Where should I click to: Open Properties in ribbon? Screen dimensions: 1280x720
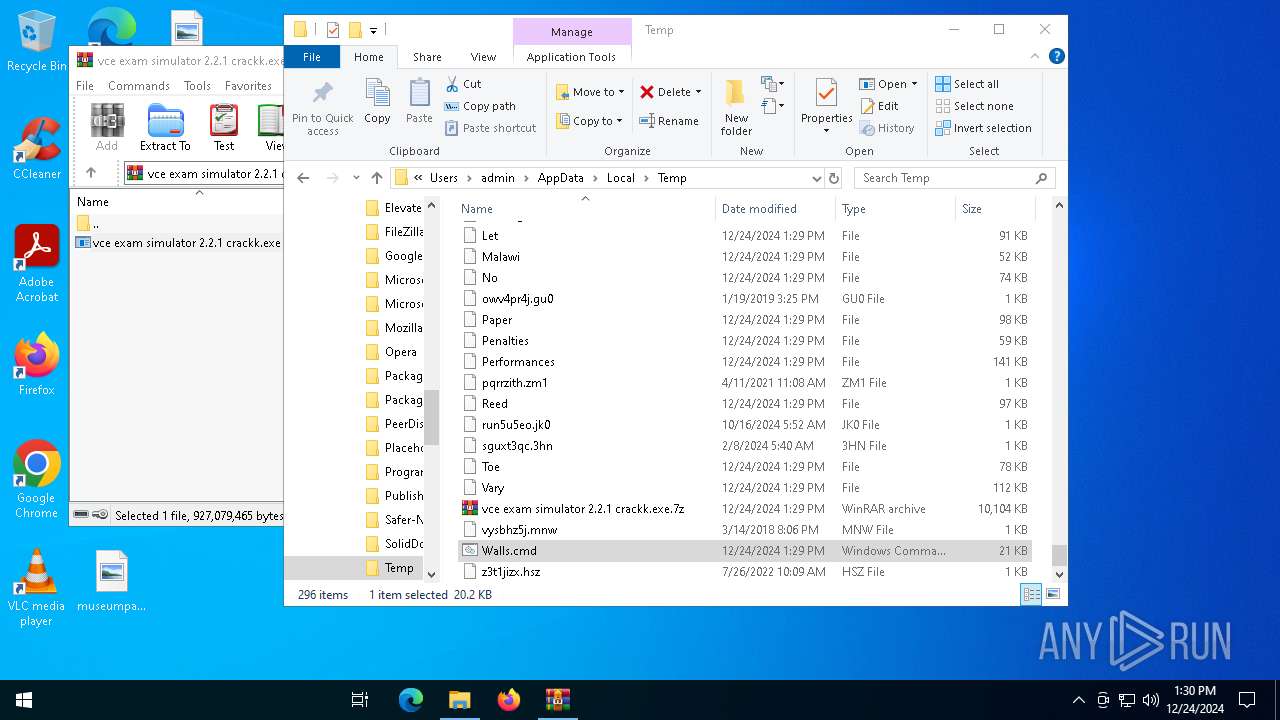(826, 108)
